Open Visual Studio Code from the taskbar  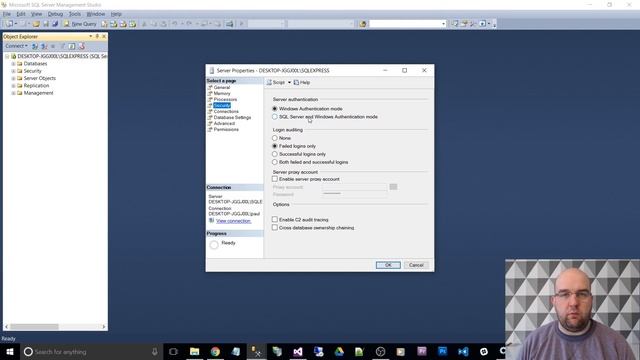463,351
